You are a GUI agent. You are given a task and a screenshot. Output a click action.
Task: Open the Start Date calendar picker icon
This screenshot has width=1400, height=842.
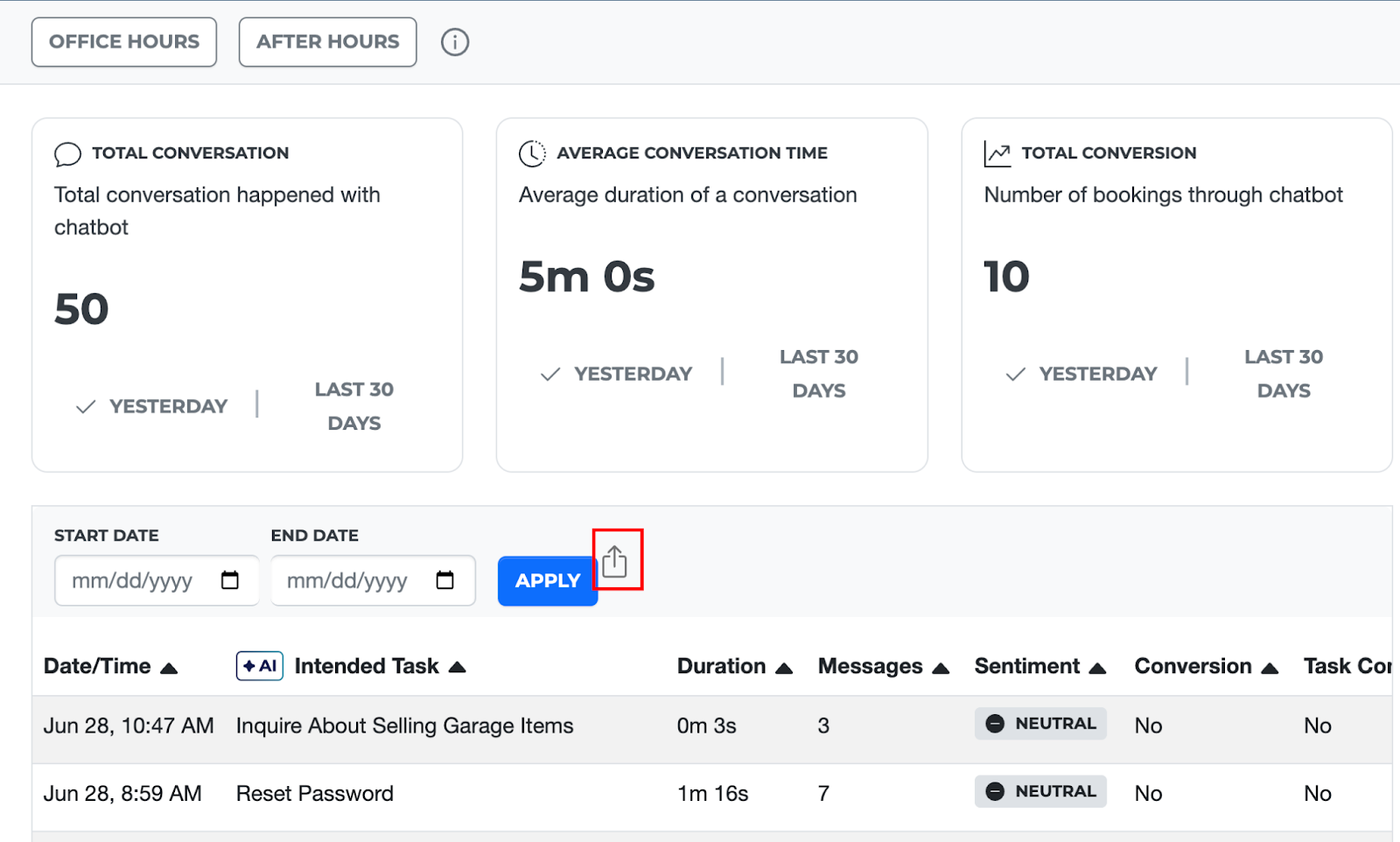[230, 580]
